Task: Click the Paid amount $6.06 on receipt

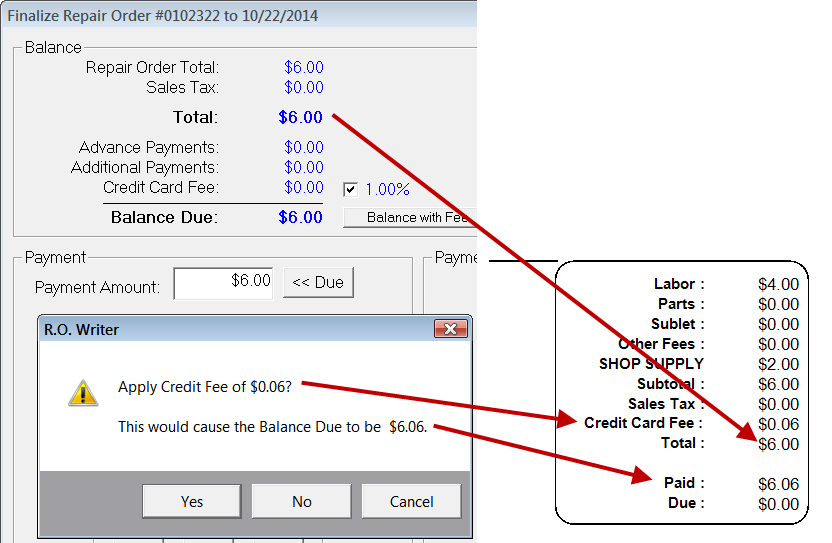Action: [x=778, y=484]
